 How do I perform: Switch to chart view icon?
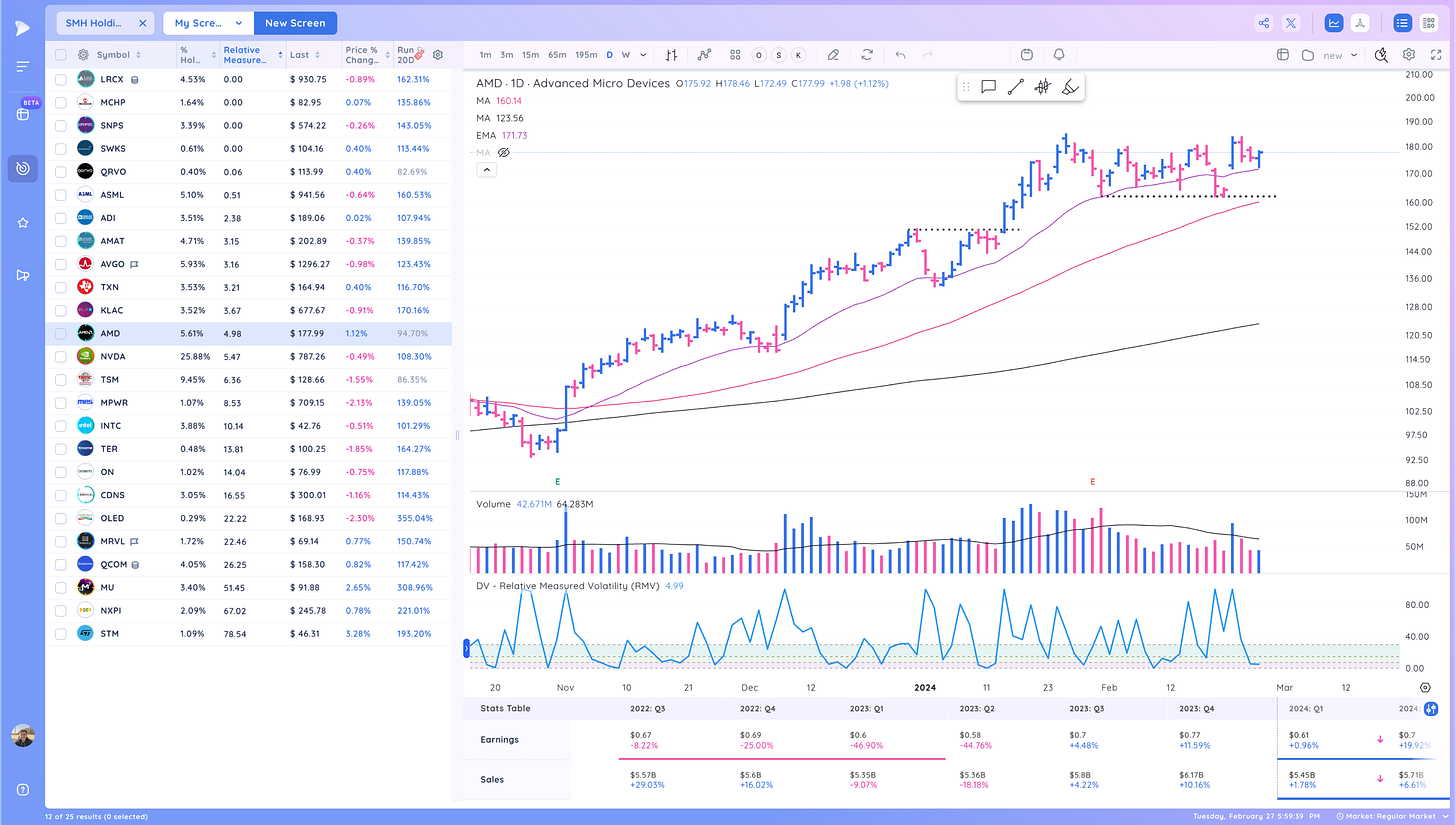pos(1333,23)
